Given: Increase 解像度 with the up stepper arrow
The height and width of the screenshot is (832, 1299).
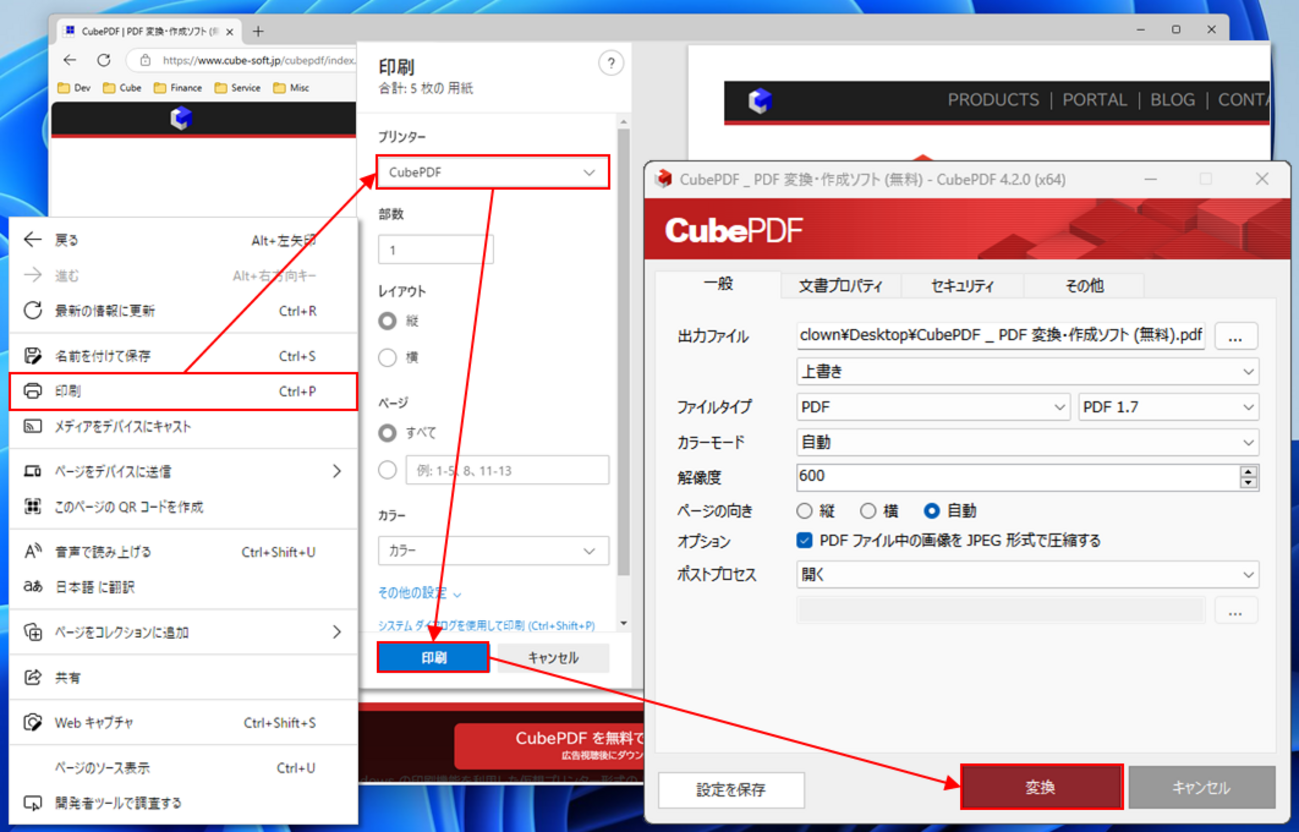Looking at the screenshot, I should [1248, 472].
